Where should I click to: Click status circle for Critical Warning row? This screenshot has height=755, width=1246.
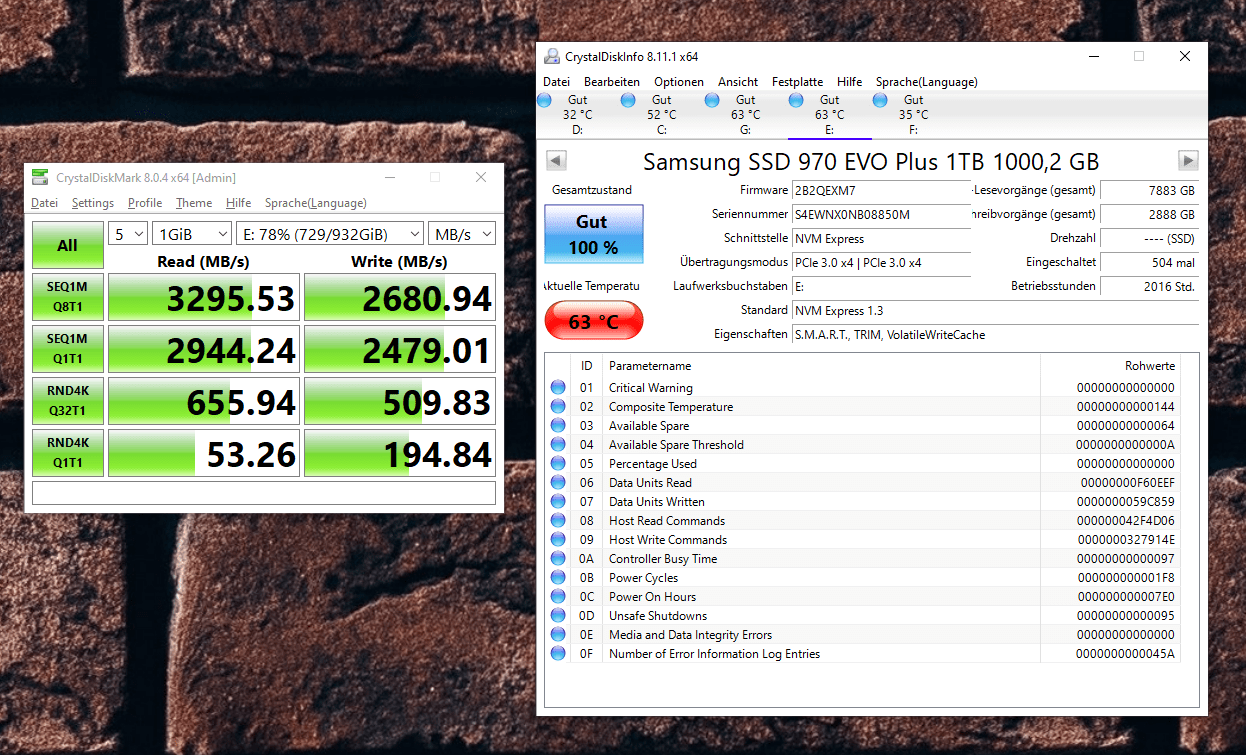(558, 387)
